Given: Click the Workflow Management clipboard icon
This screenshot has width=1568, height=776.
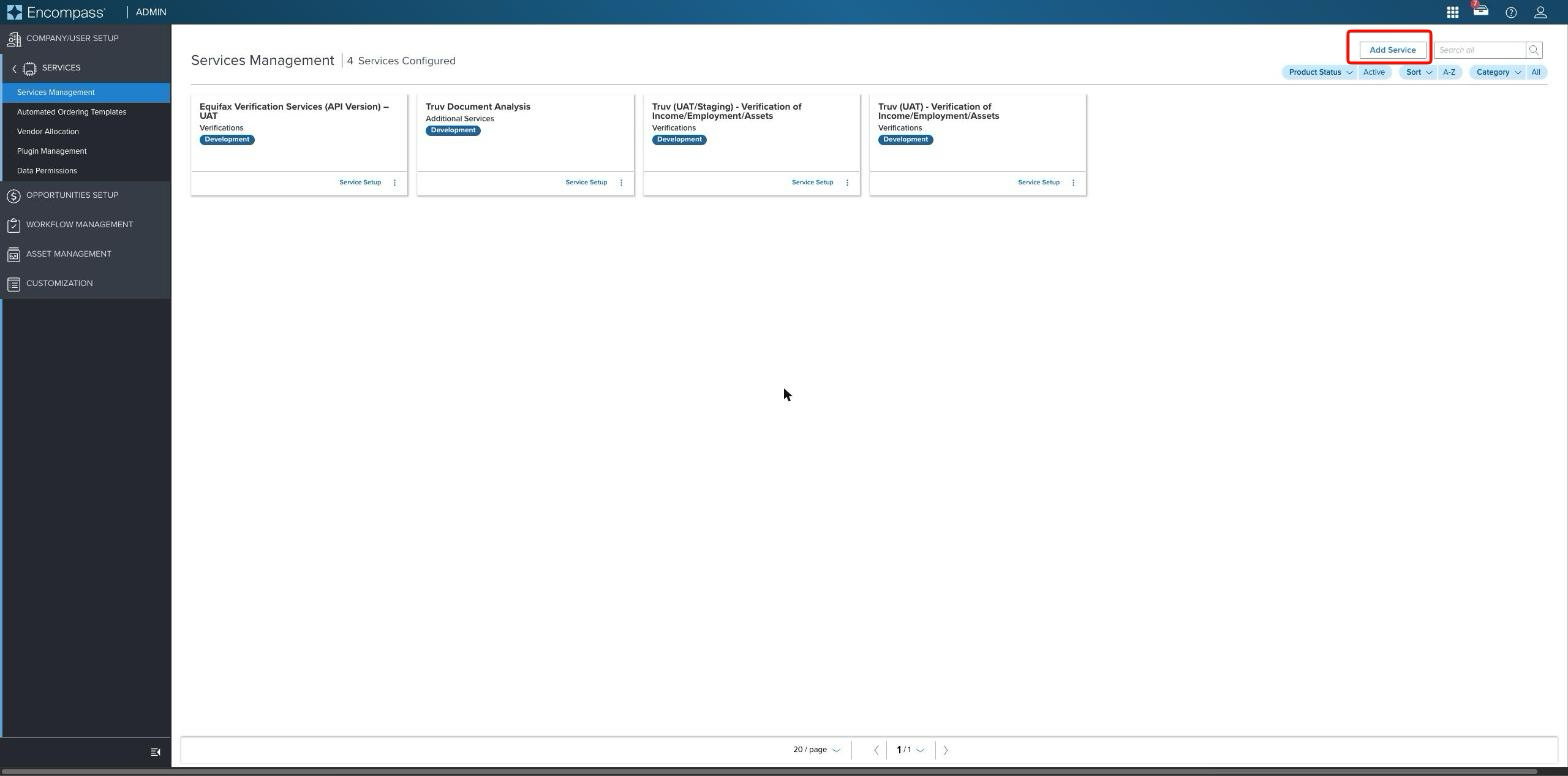Looking at the screenshot, I should point(14,225).
